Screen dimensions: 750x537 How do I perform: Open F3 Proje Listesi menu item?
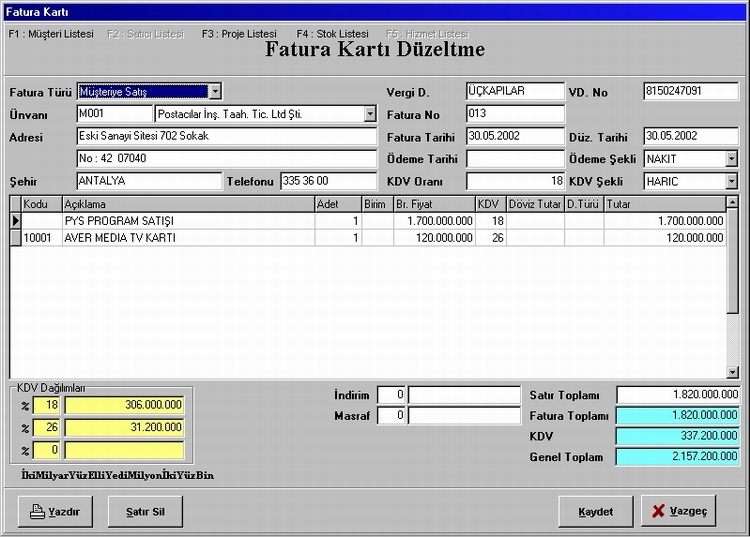239,34
